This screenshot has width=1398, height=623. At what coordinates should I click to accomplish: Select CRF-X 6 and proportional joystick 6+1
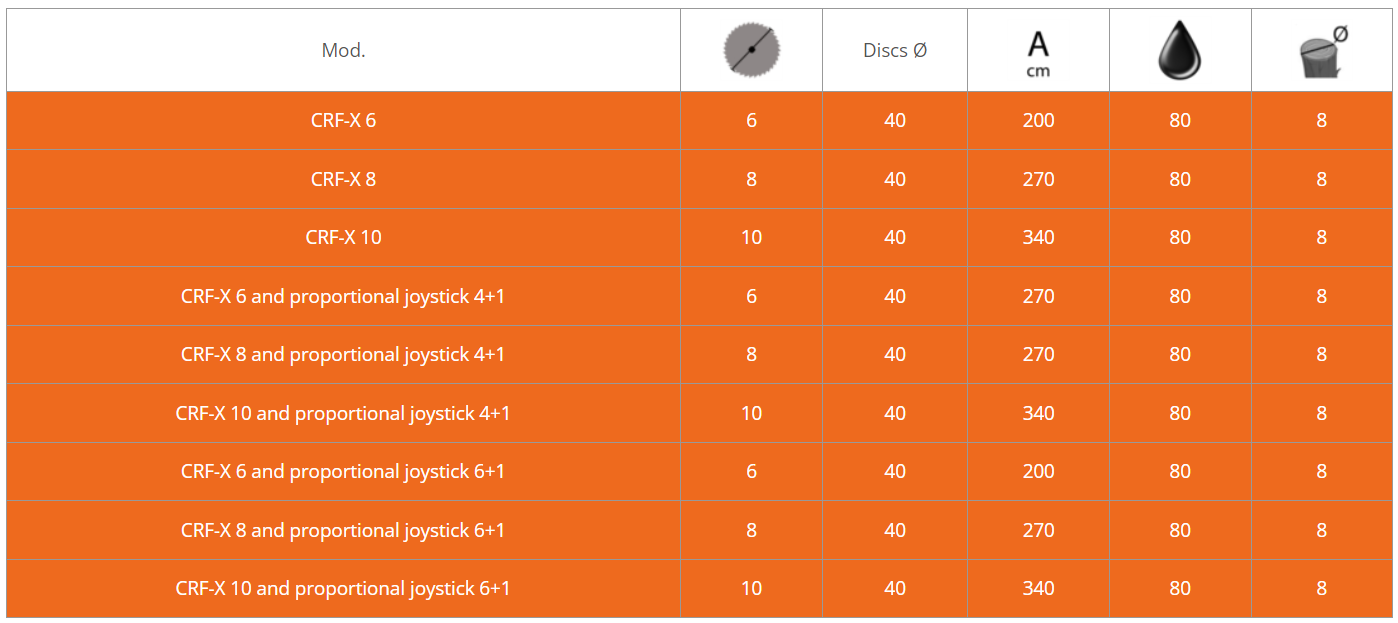(343, 471)
